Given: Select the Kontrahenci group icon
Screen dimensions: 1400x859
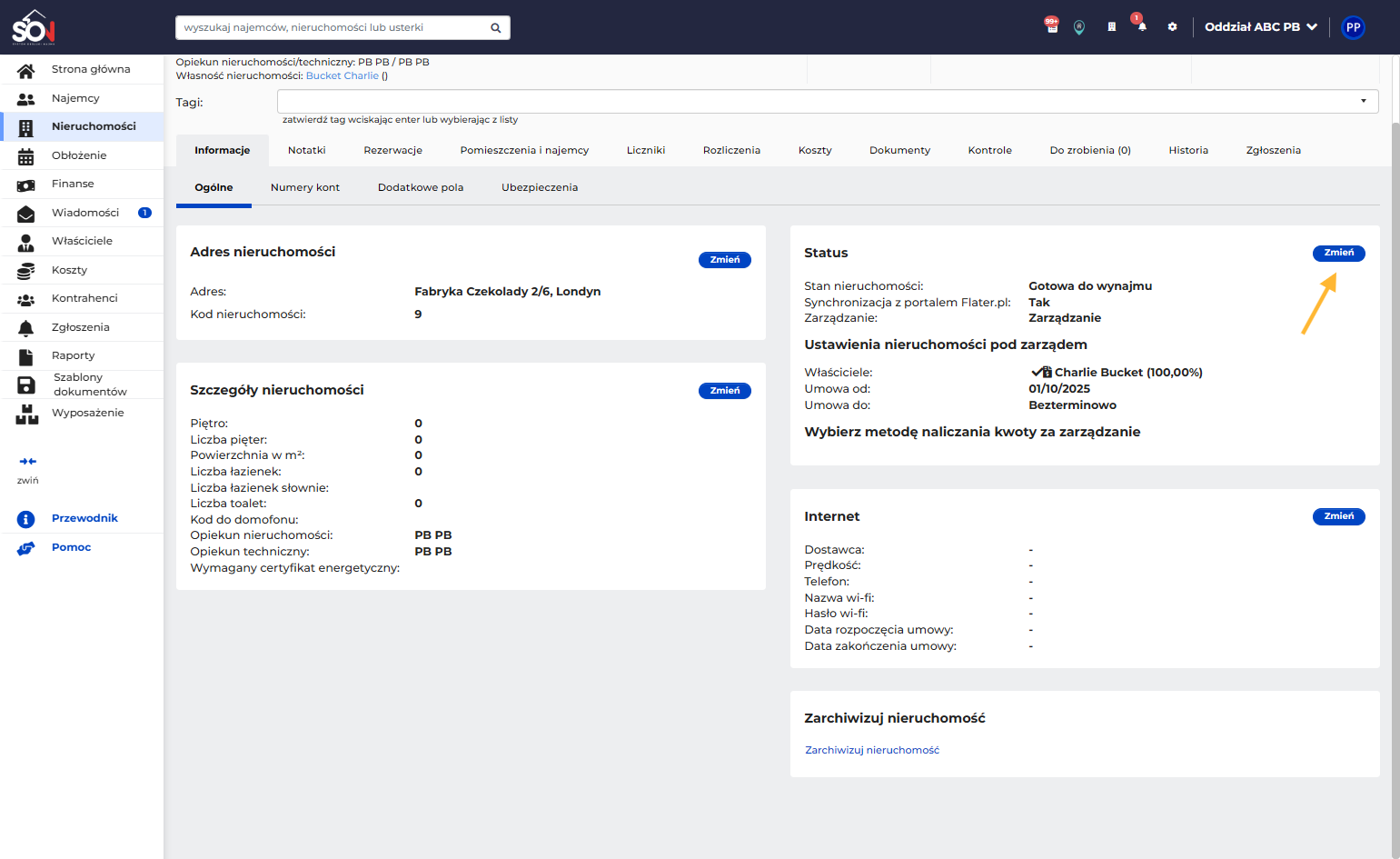Looking at the screenshot, I should coord(26,299).
